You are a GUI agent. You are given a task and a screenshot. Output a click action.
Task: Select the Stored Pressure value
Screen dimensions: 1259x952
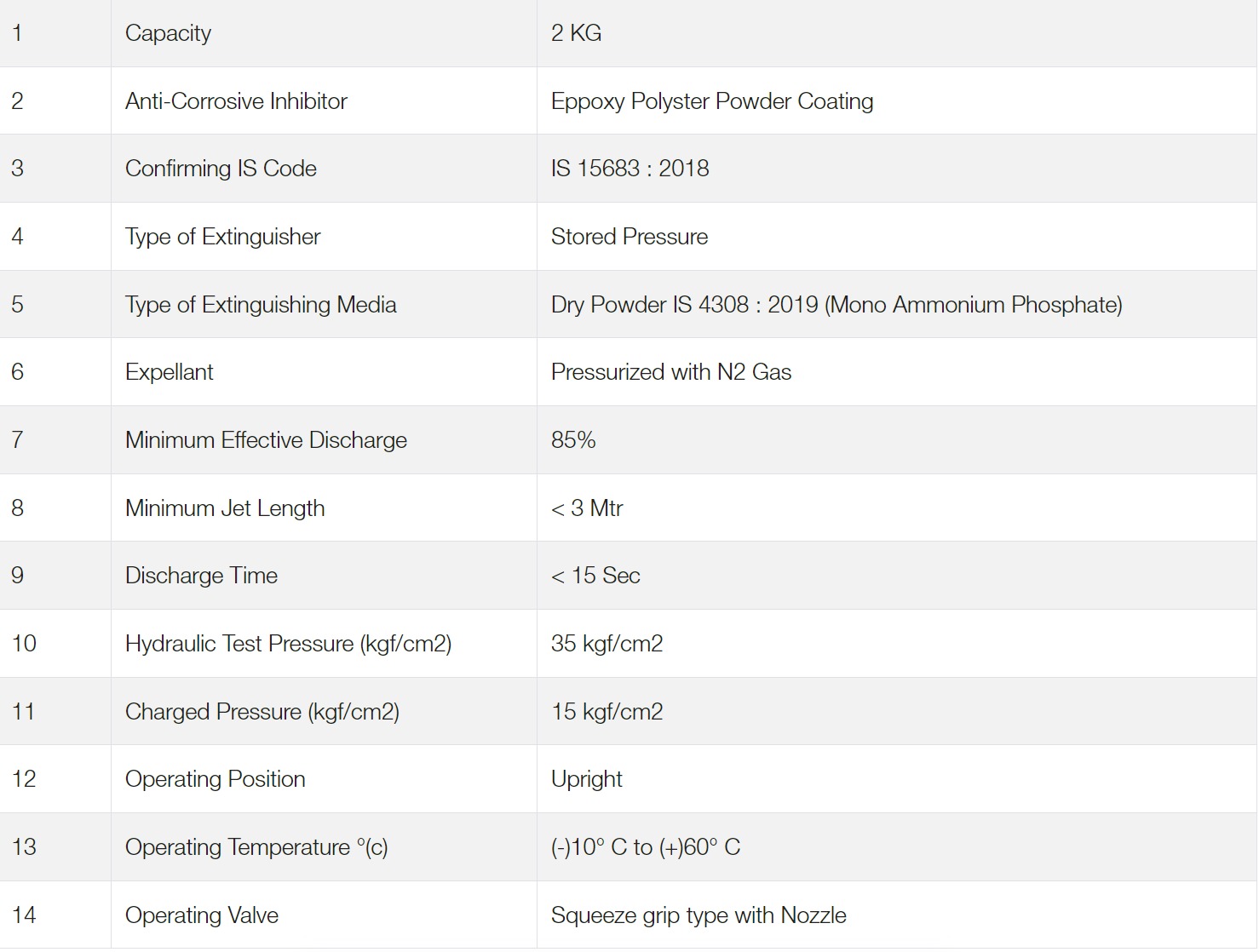pyautogui.click(x=629, y=237)
